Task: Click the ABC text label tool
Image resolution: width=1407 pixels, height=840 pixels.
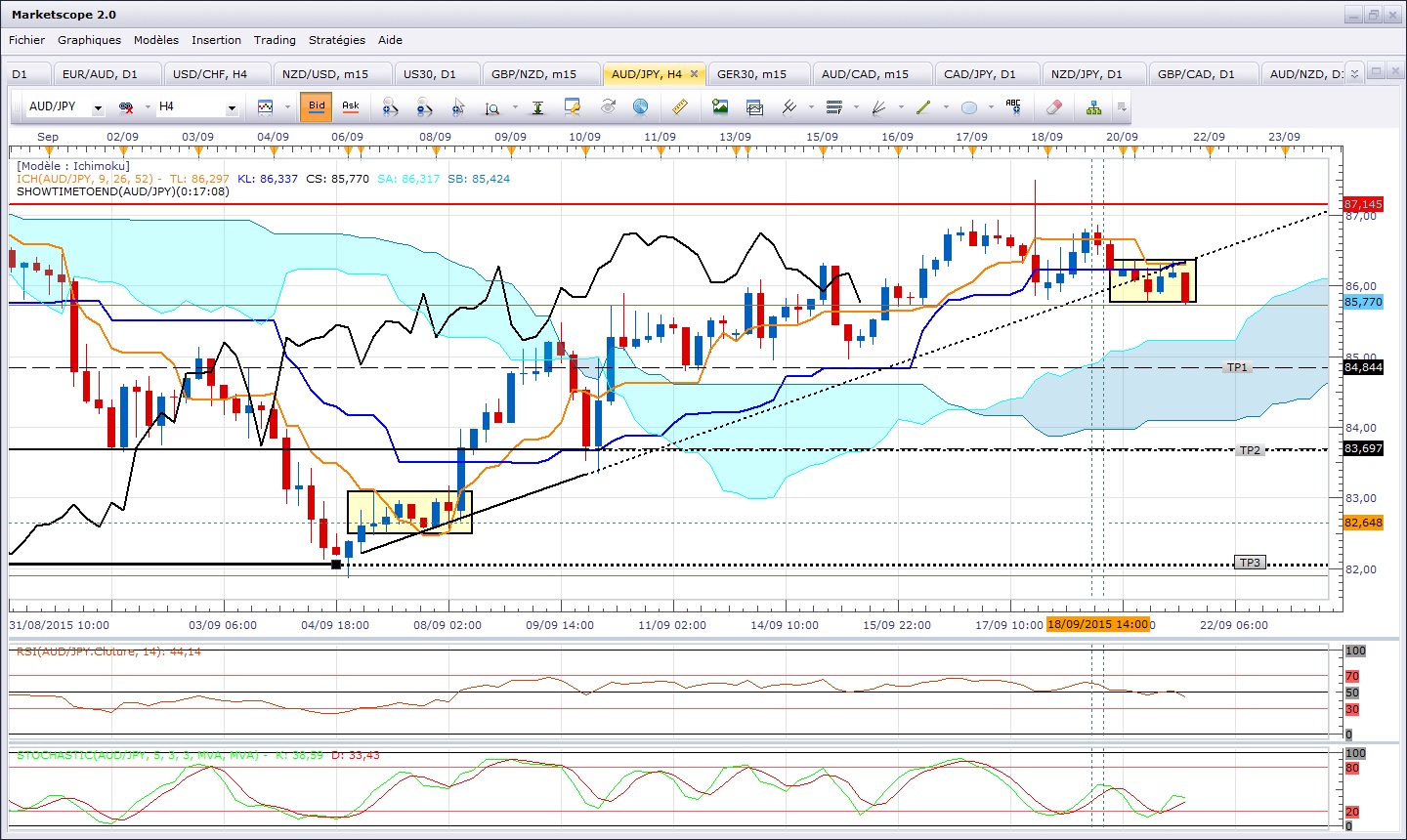Action: [x=1013, y=106]
